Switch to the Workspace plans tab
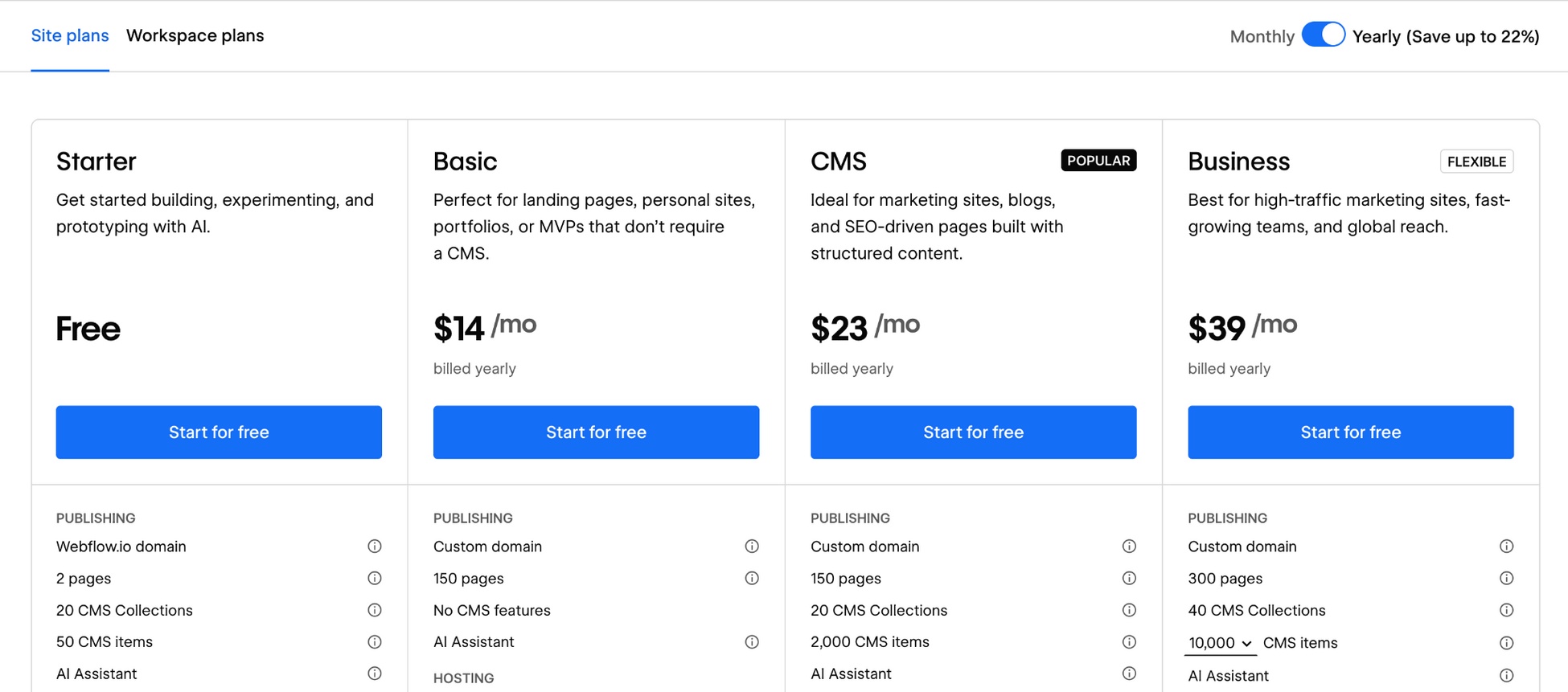This screenshot has width=1568, height=692. (x=195, y=35)
